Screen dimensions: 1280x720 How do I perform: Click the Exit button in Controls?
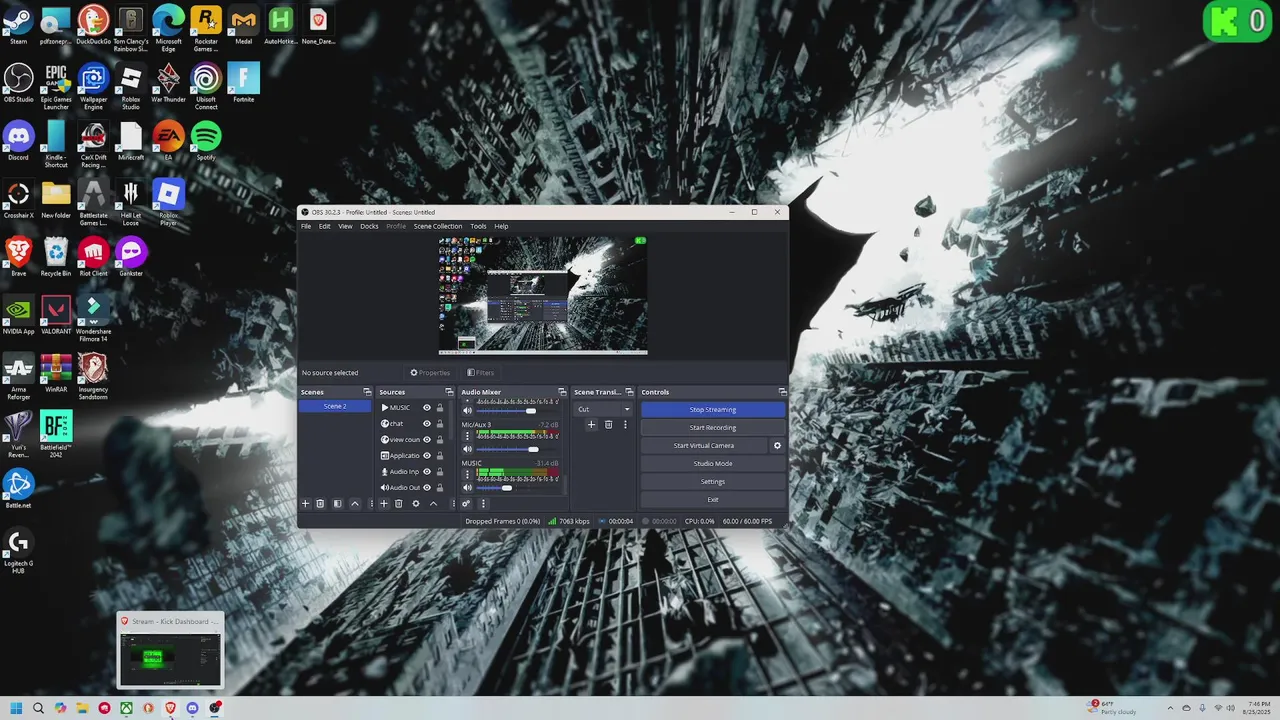[712, 500]
